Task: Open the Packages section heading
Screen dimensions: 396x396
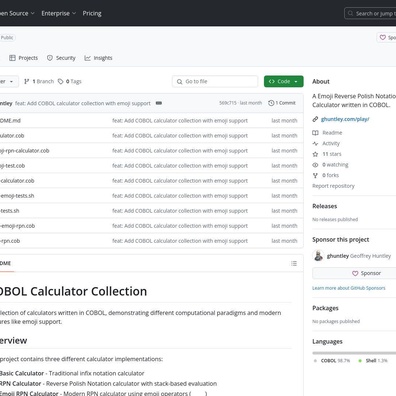Action: click(325, 308)
